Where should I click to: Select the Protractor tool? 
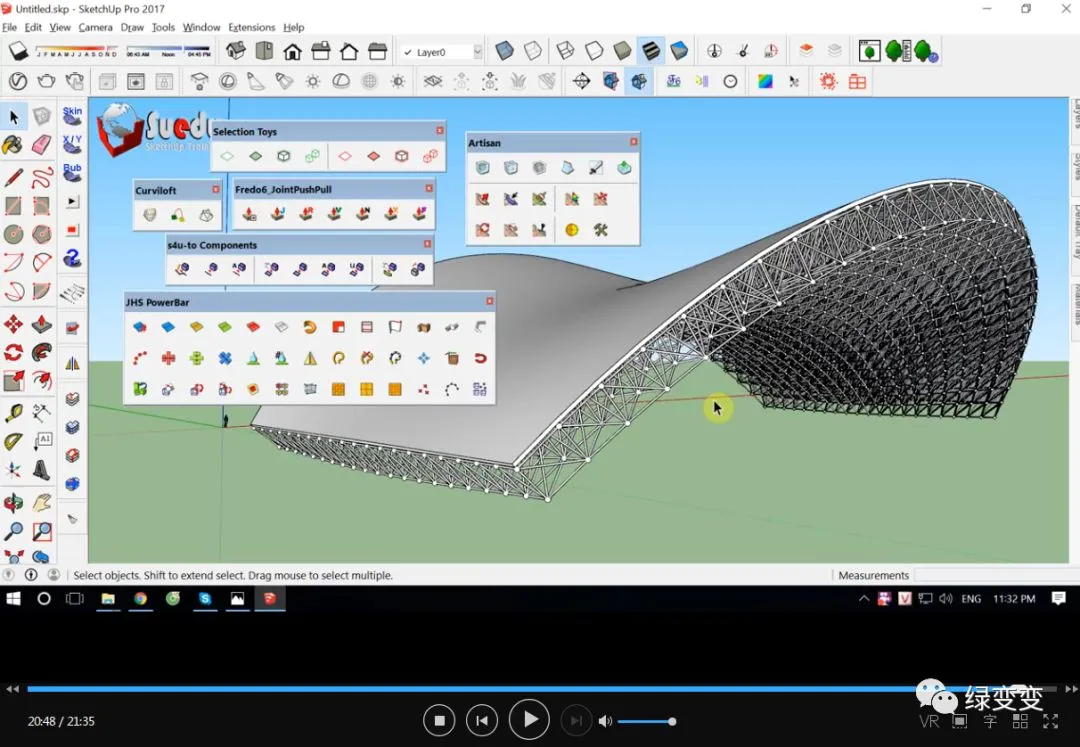tap(13, 441)
